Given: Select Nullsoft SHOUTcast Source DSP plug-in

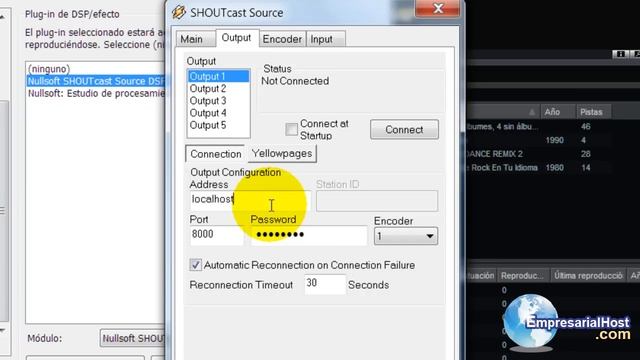Looking at the screenshot, I should point(96,81).
